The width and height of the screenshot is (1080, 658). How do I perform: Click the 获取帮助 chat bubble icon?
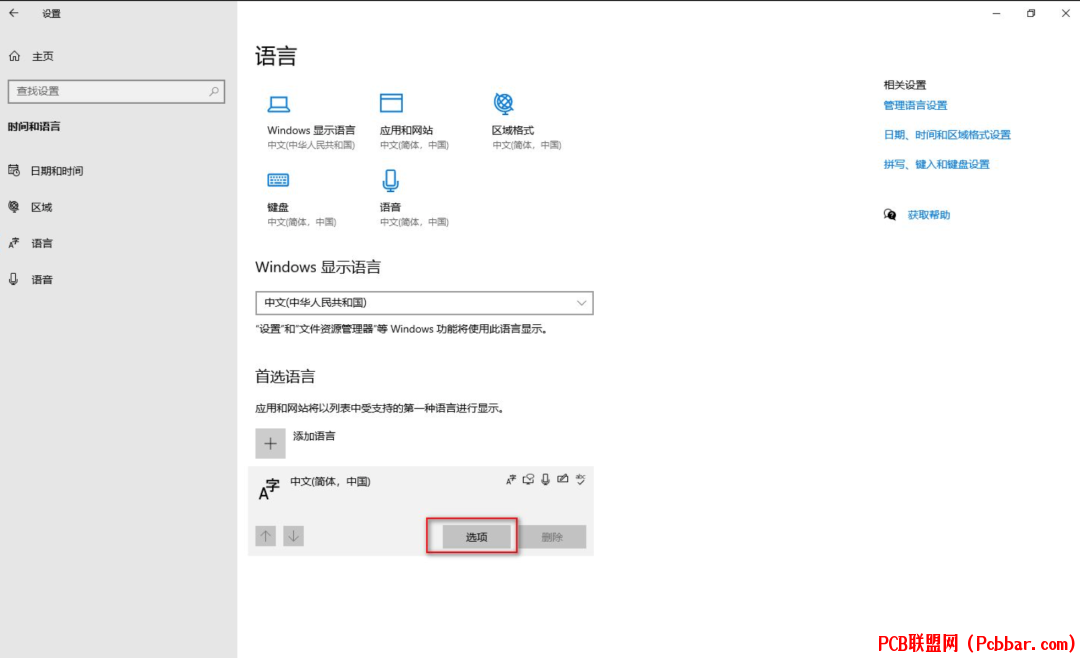click(890, 215)
